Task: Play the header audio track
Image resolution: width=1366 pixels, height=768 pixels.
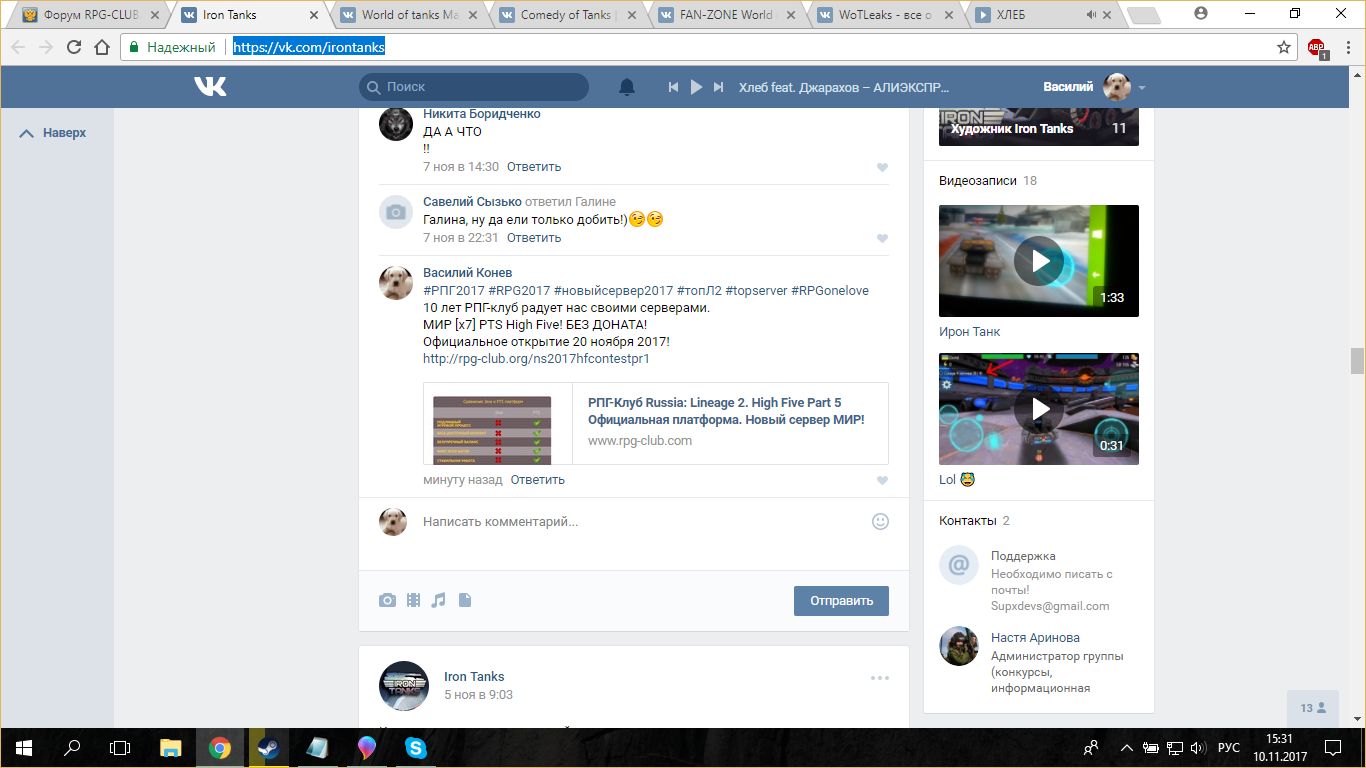Action: [x=697, y=87]
